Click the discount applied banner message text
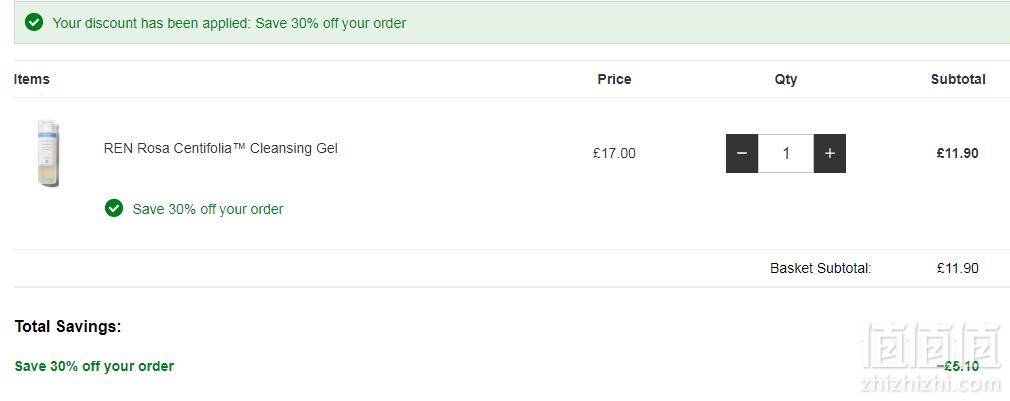Viewport: 1010px width, 401px height. [229, 23]
